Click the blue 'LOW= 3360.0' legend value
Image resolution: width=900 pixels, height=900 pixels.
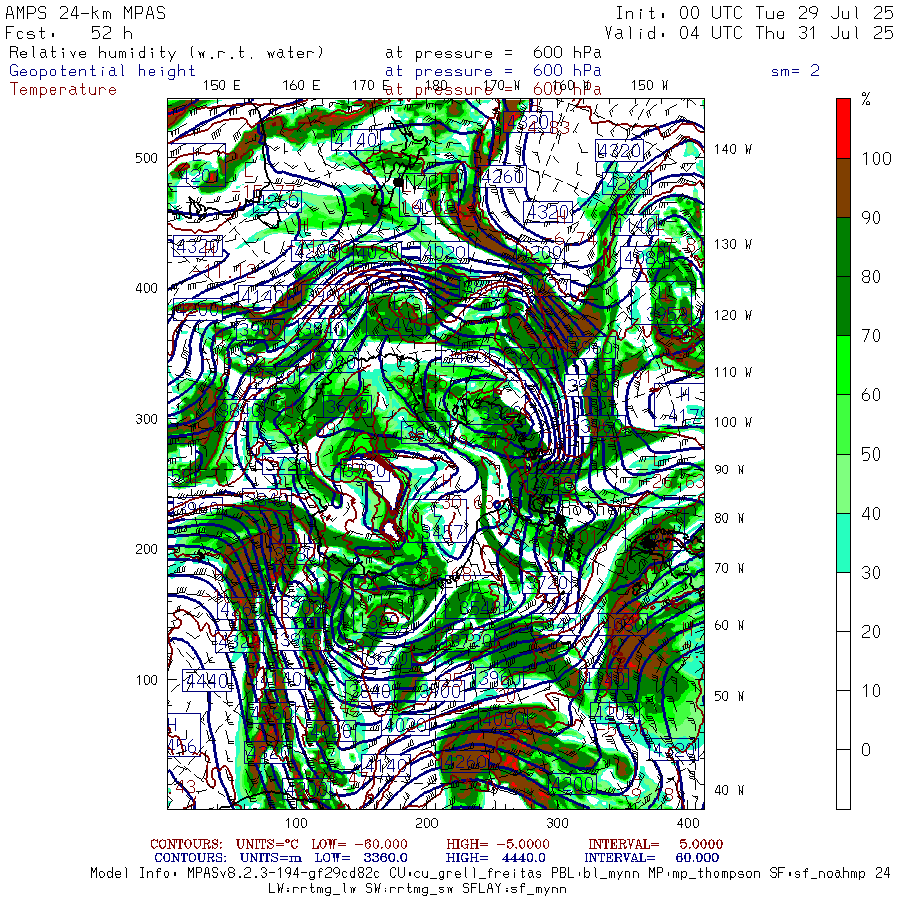pos(361,858)
